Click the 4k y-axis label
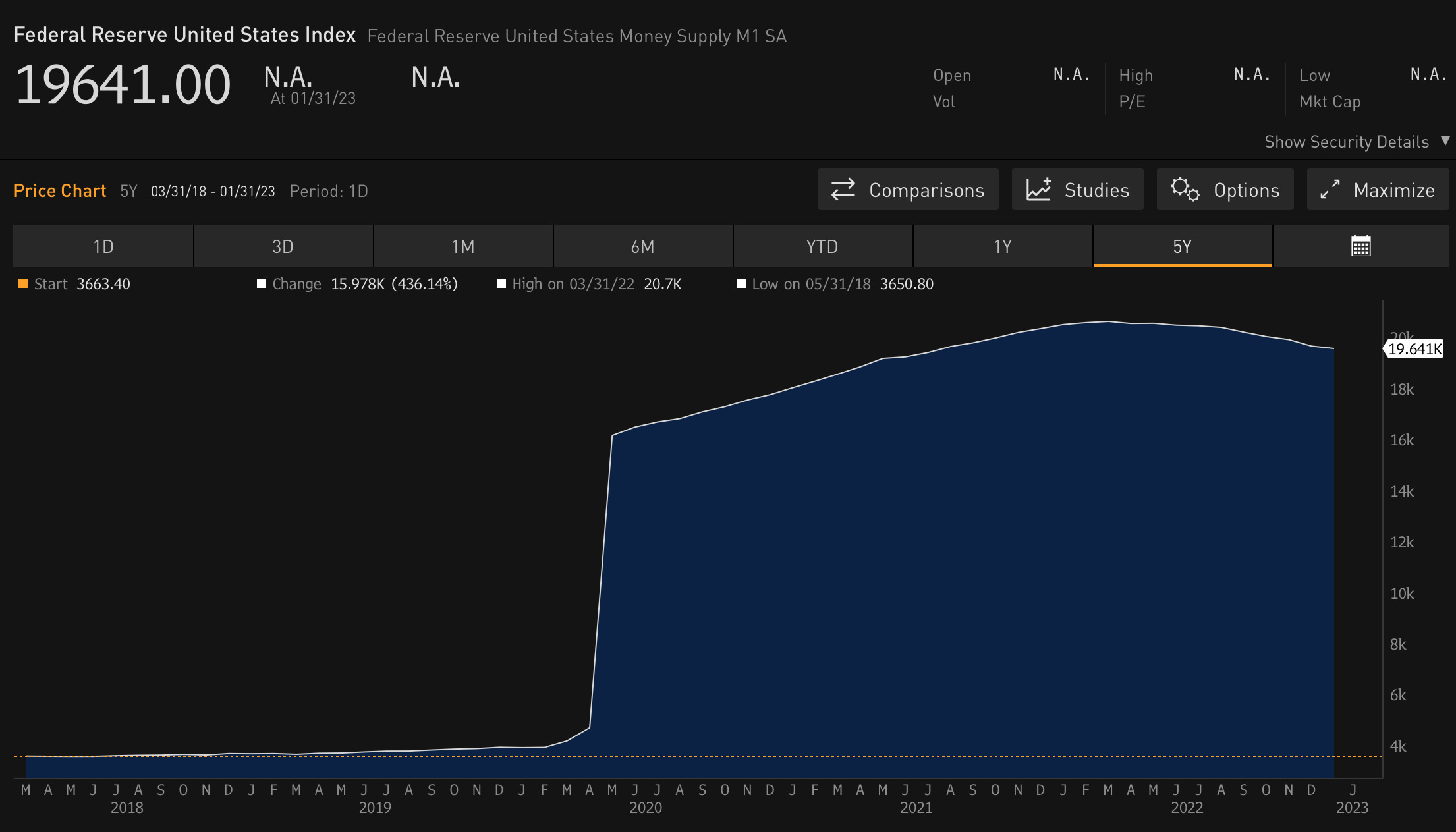1456x832 pixels. point(1398,746)
